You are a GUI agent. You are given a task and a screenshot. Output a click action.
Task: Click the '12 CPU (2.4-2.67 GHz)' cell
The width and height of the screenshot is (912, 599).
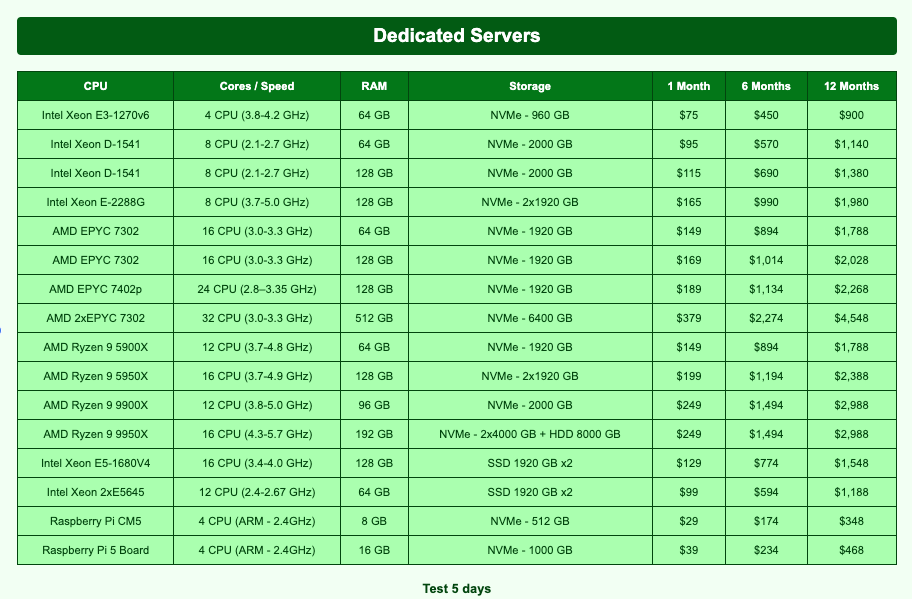click(x=256, y=493)
